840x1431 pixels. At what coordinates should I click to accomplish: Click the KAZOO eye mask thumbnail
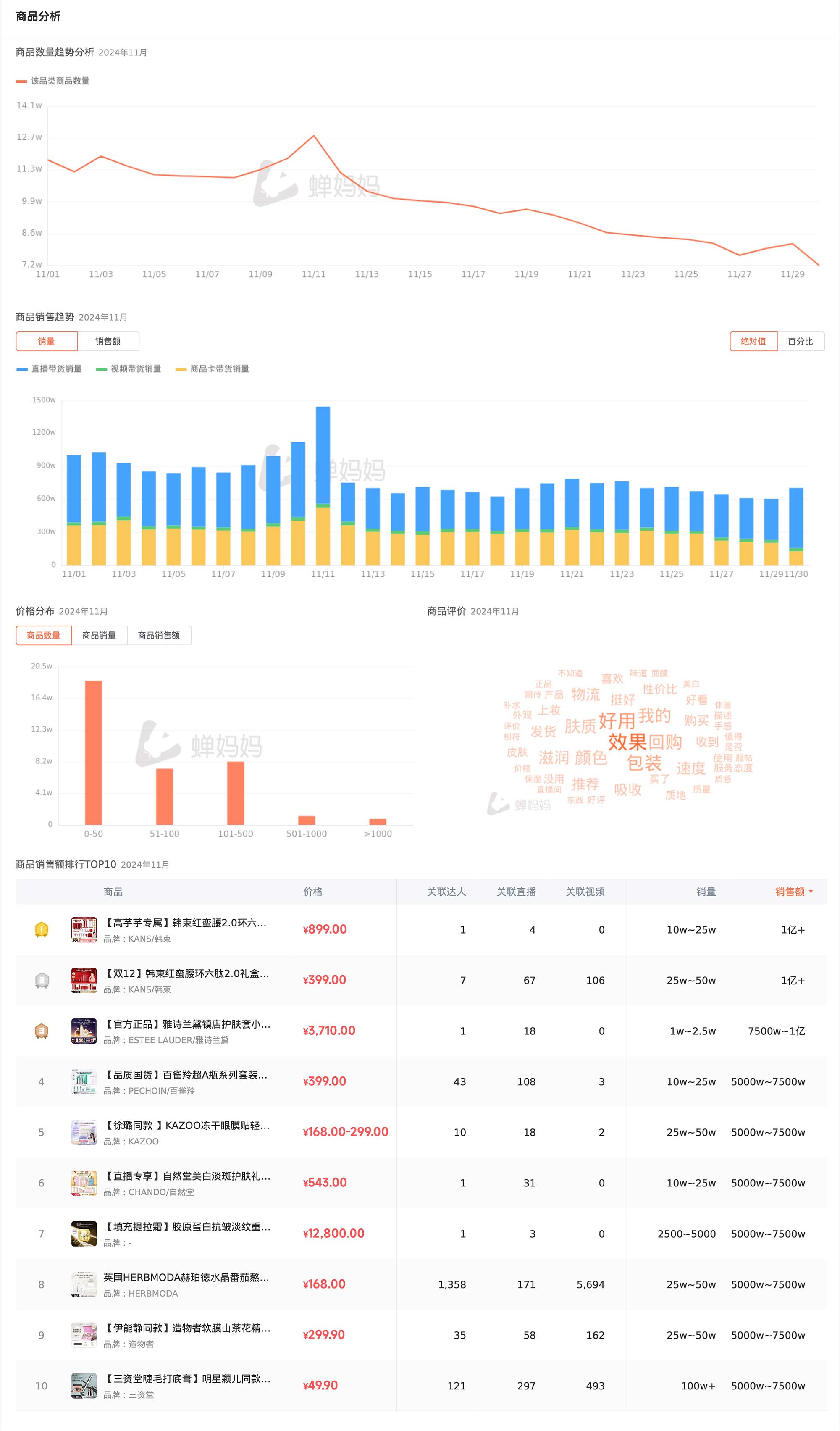84,1132
